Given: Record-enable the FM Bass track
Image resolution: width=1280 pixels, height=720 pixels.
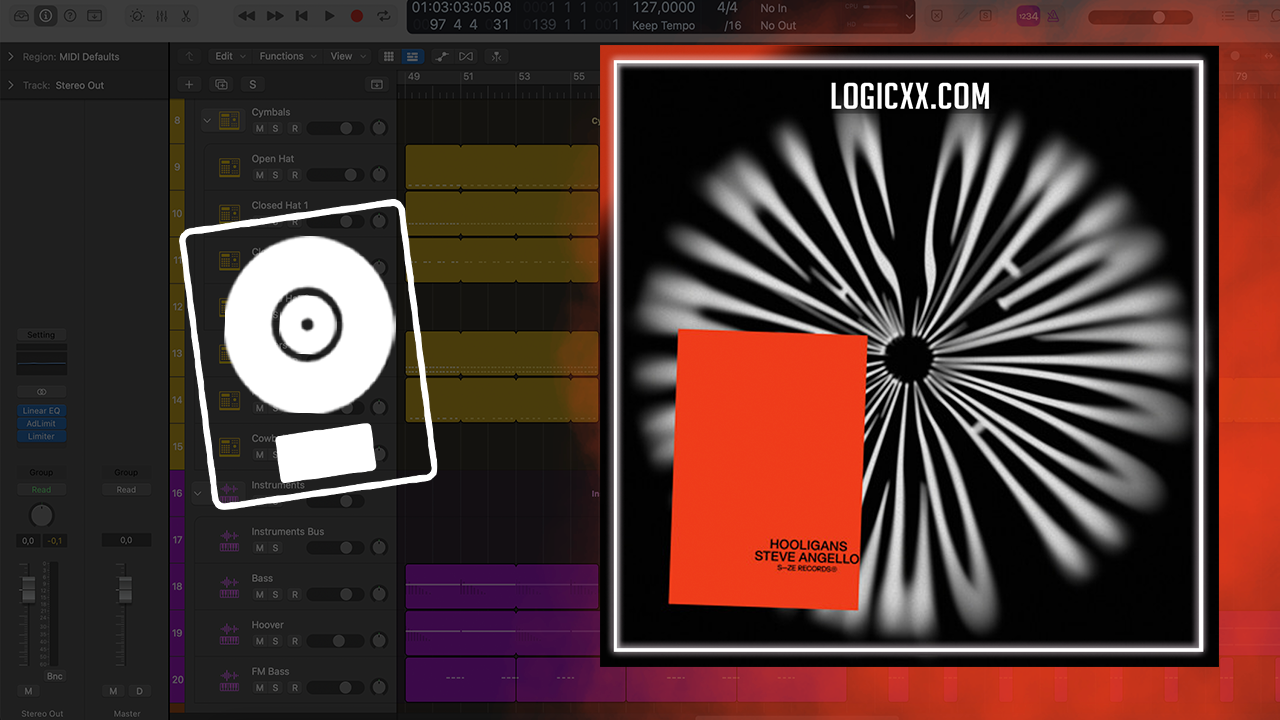Looking at the screenshot, I should click(x=294, y=688).
